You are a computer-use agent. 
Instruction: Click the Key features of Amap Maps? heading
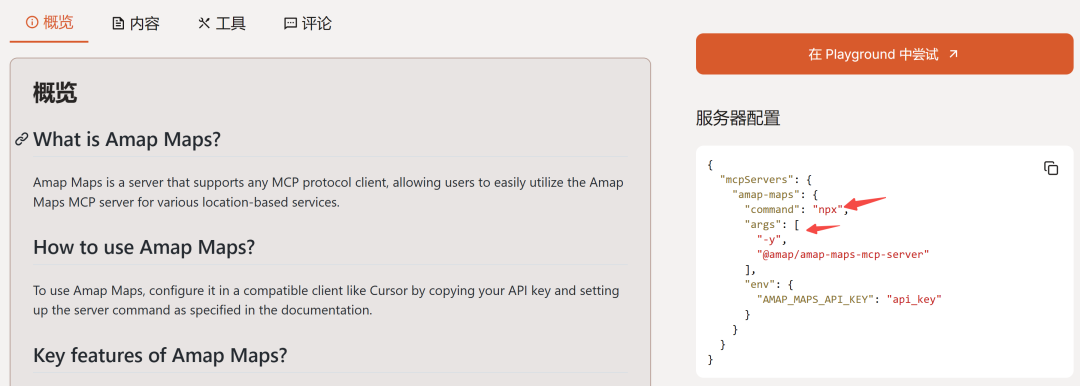click(x=160, y=356)
